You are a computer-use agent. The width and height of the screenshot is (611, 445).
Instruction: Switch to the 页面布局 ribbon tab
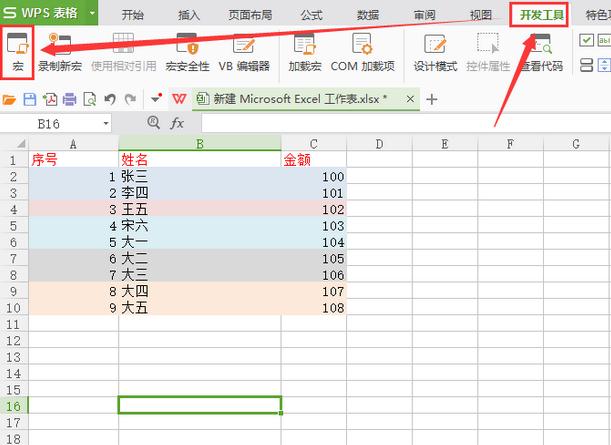[250, 15]
